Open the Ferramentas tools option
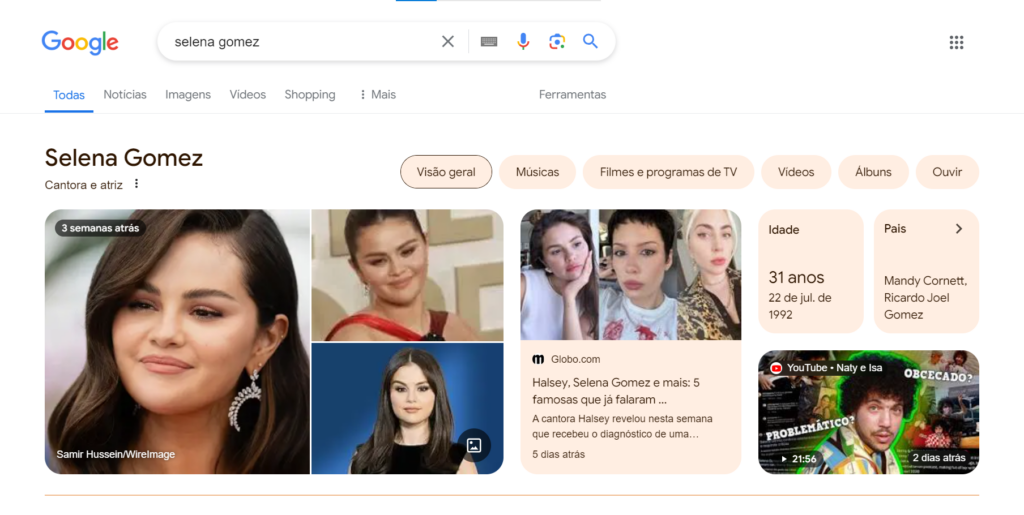Screen dimensions: 1024x515 [x=572, y=95]
